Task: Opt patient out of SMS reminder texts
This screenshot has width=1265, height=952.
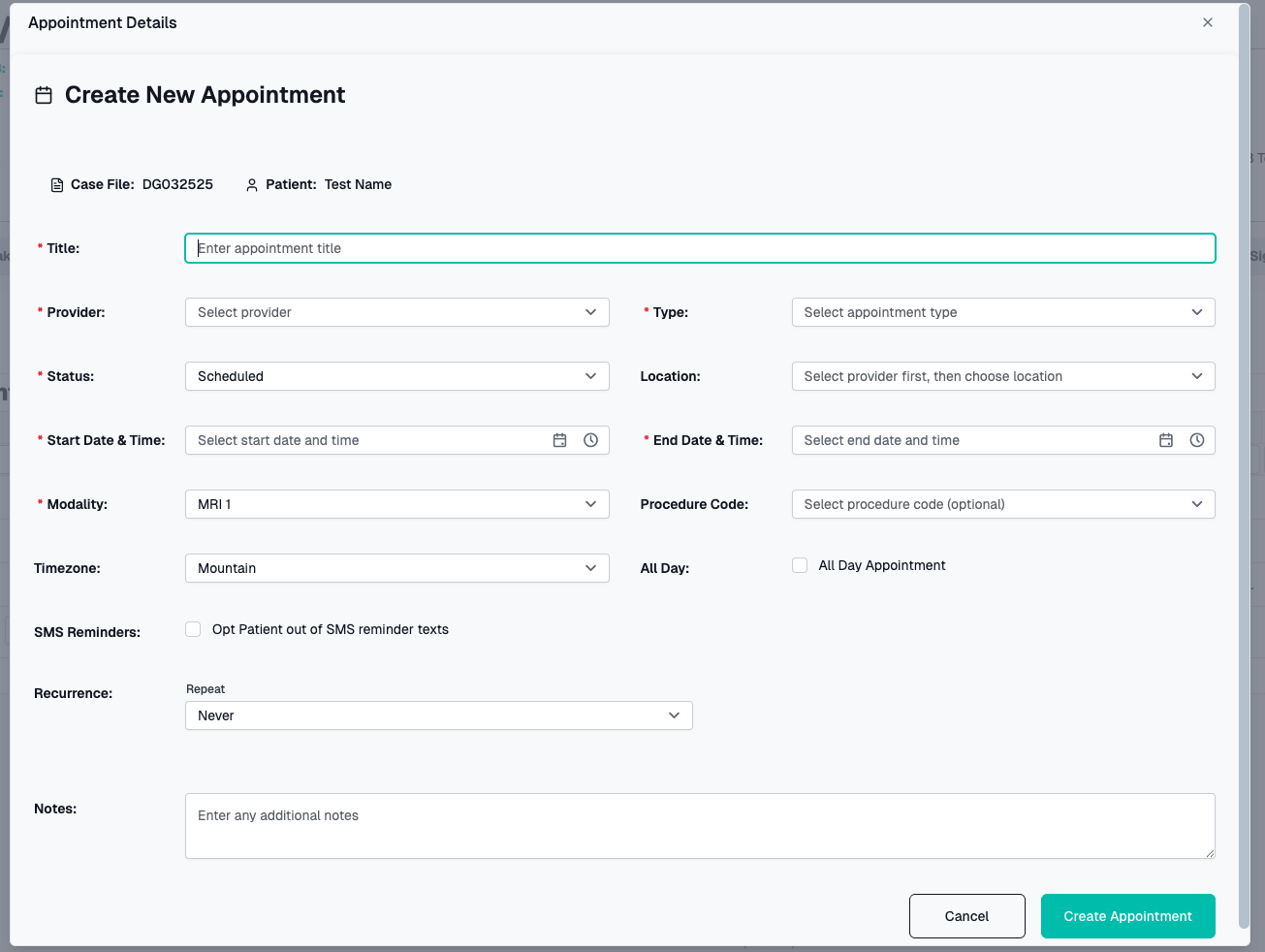Action: coord(193,628)
